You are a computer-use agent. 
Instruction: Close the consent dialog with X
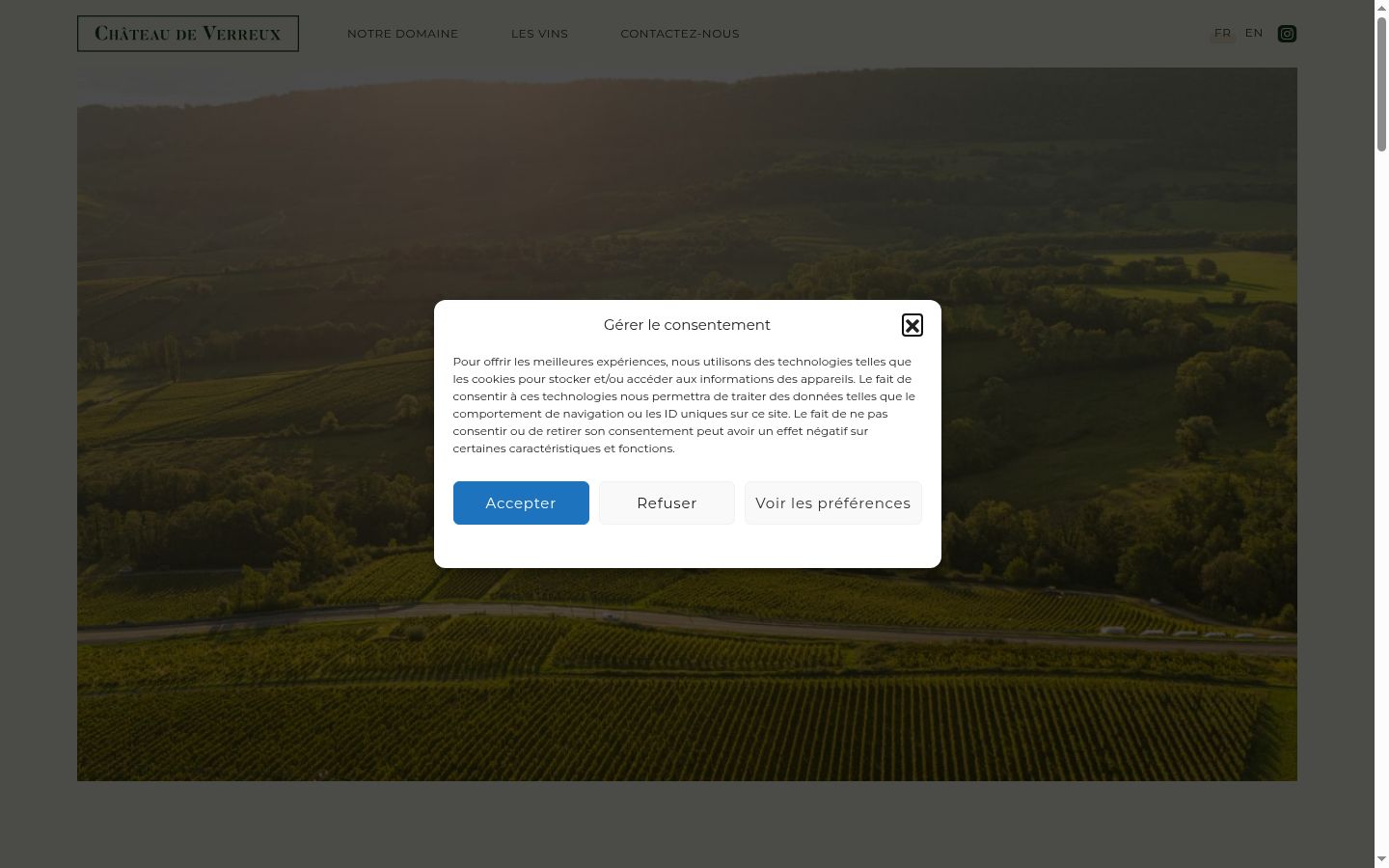912,325
